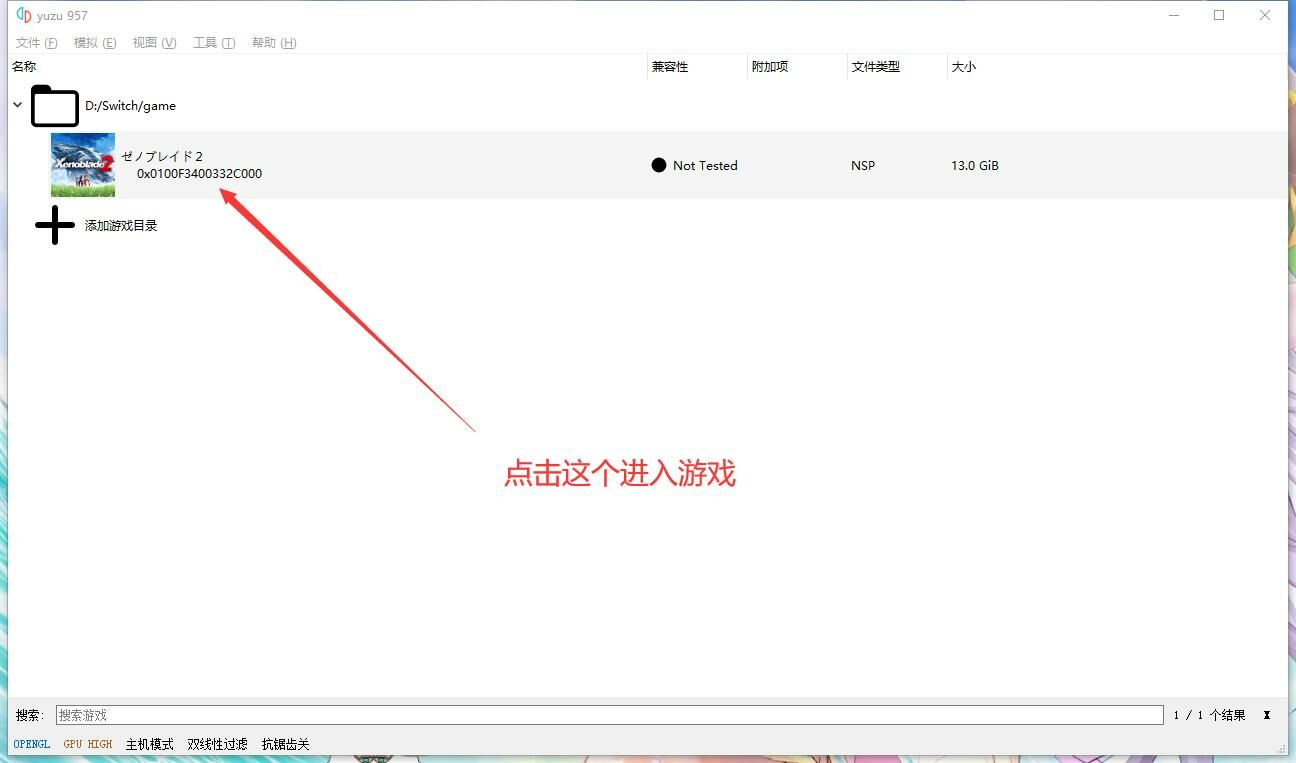1296x763 pixels.
Task: Open the 文件 (F) menu
Action: [x=36, y=42]
